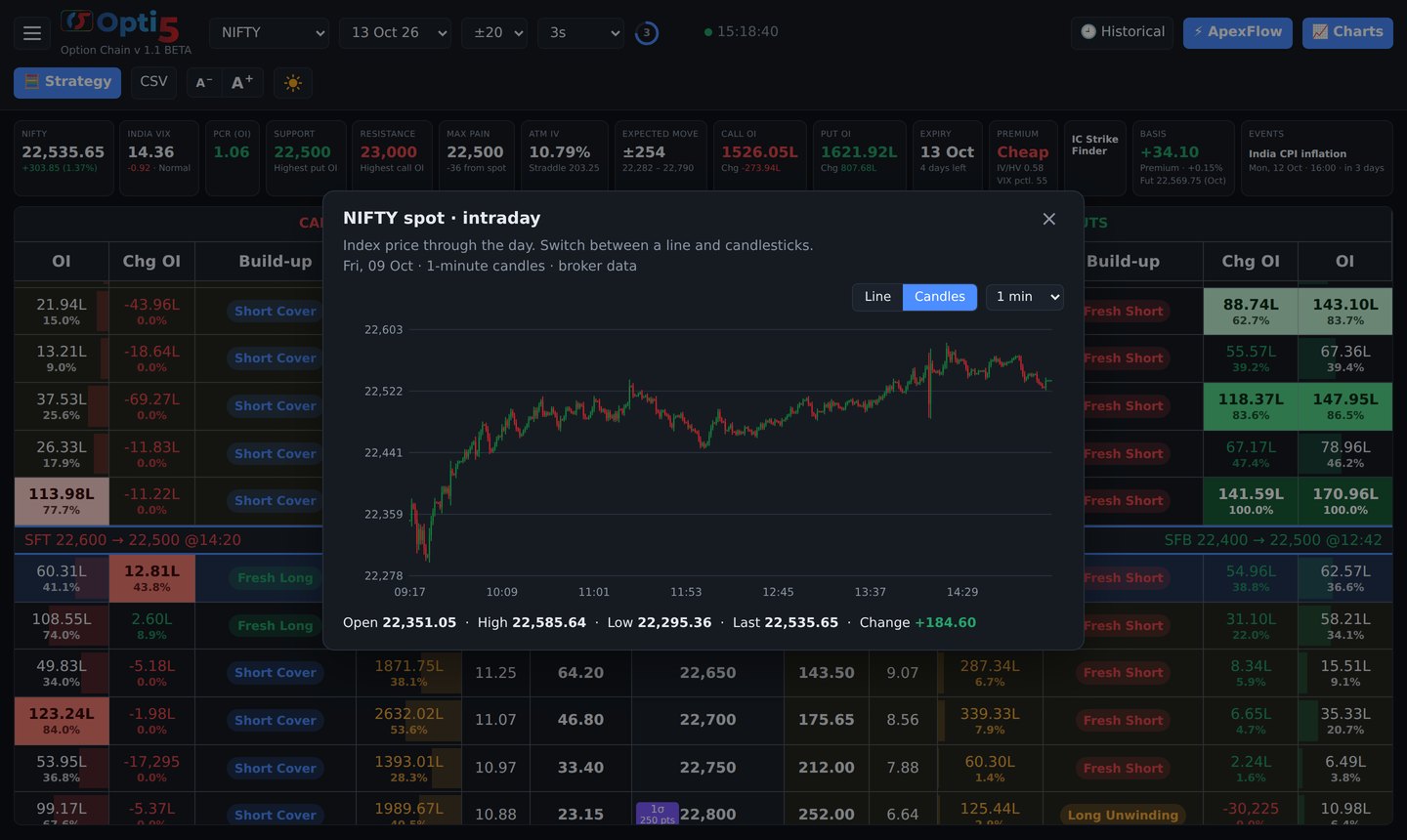
Task: Click the India VIX 14.36 card
Action: point(158,158)
